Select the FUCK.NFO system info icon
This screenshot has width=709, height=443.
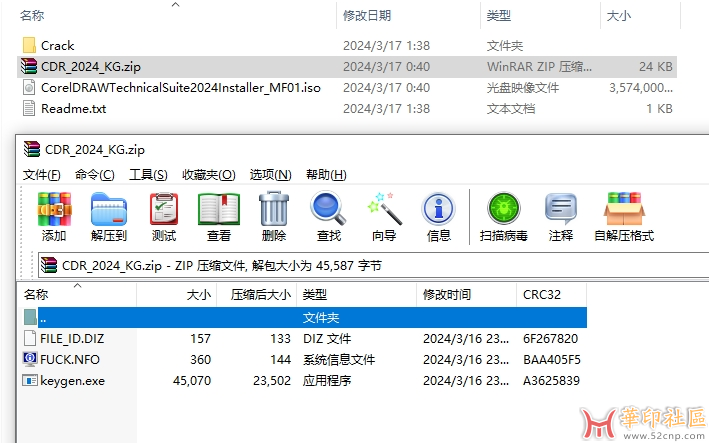tap(30, 359)
